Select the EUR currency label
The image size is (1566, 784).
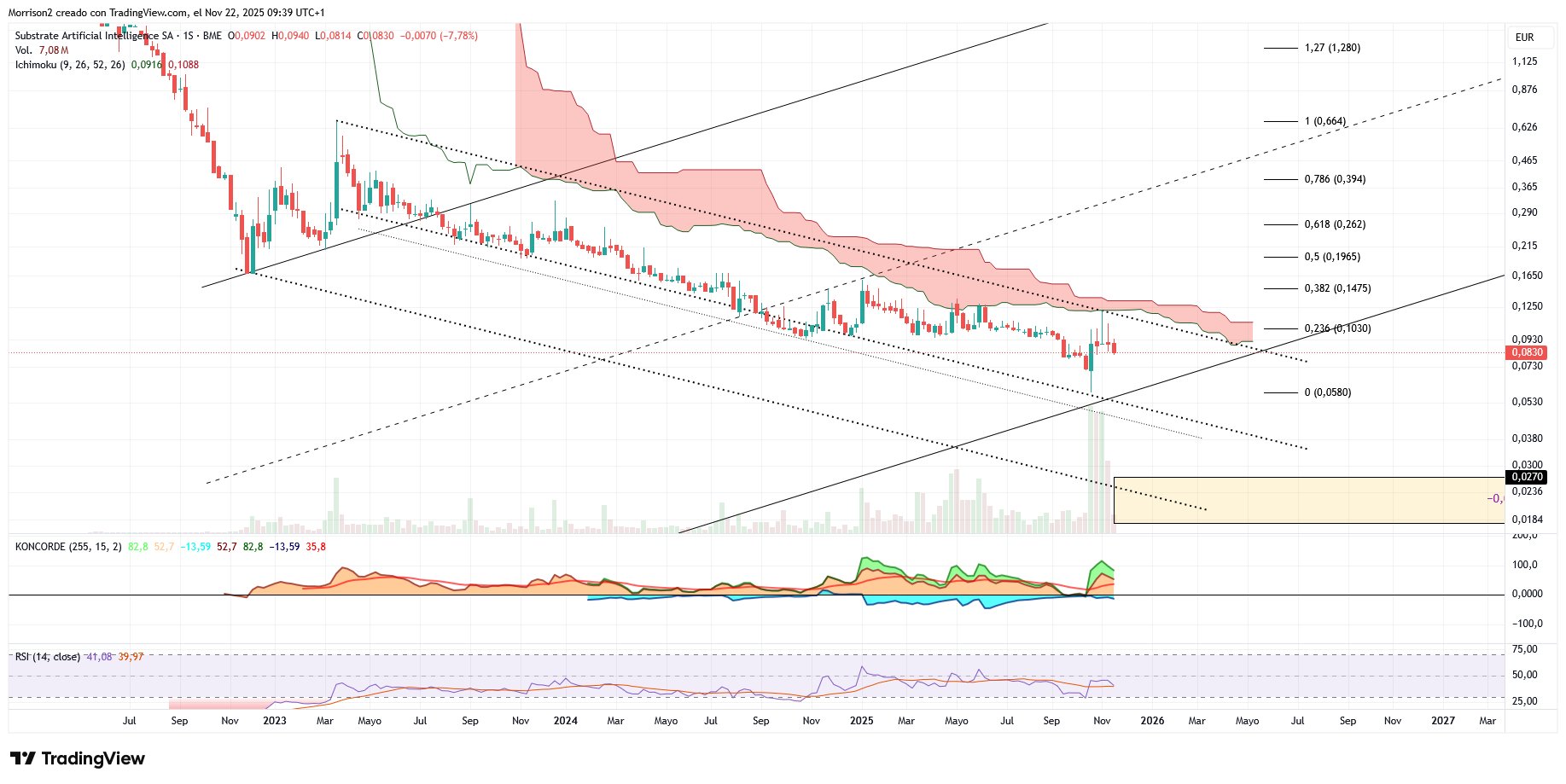click(x=1524, y=38)
